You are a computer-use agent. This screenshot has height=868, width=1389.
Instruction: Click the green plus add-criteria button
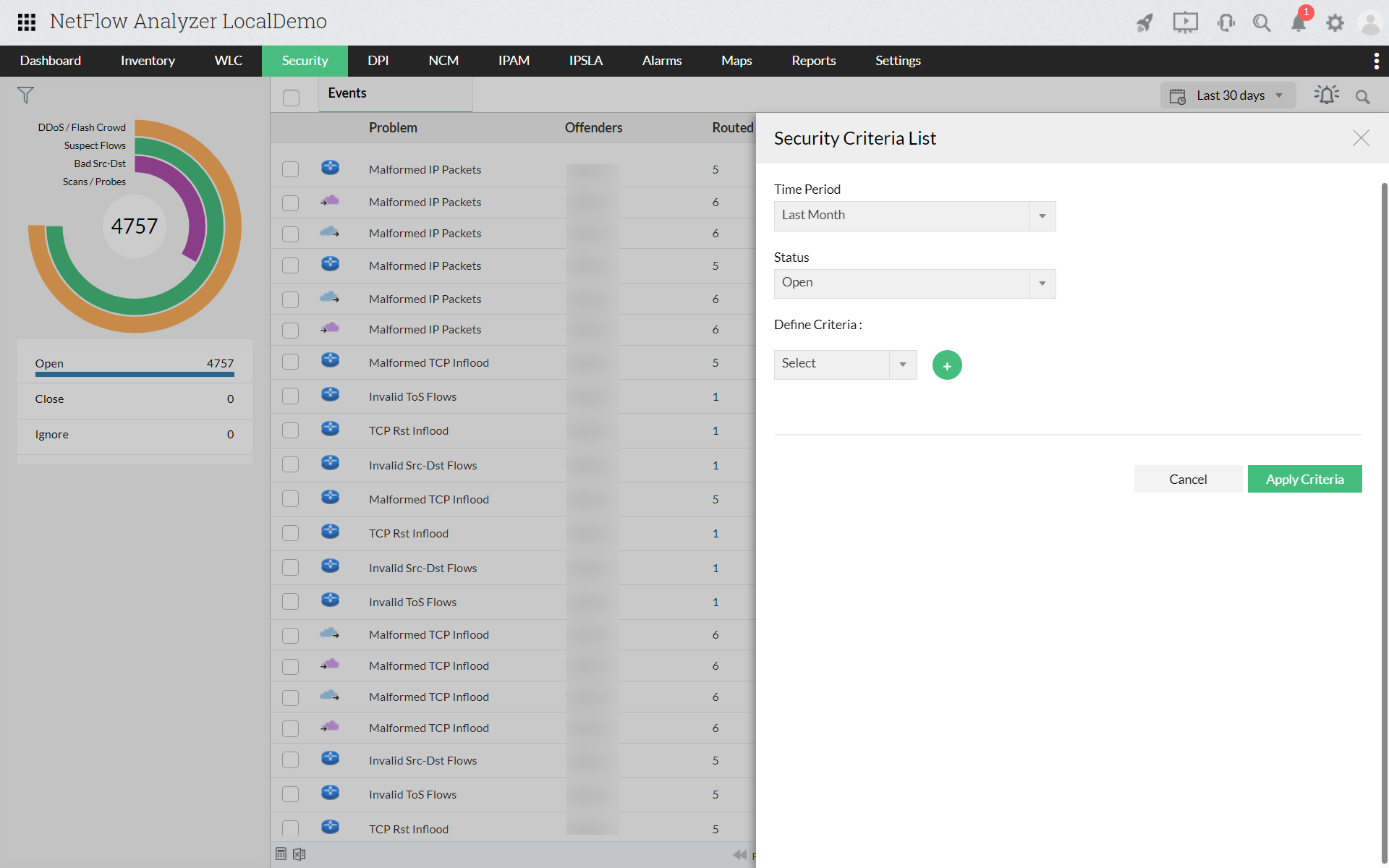point(947,365)
